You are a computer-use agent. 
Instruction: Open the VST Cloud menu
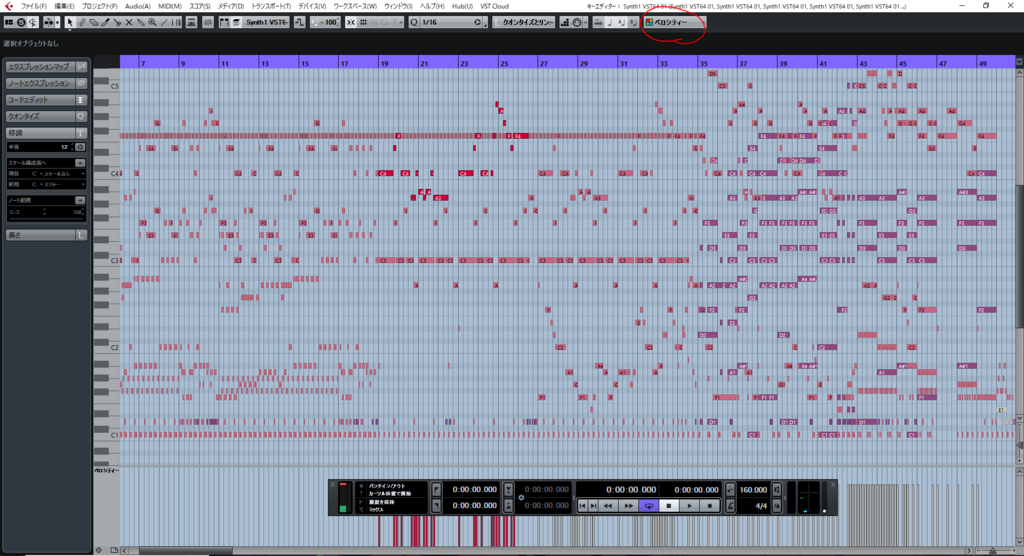494,6
